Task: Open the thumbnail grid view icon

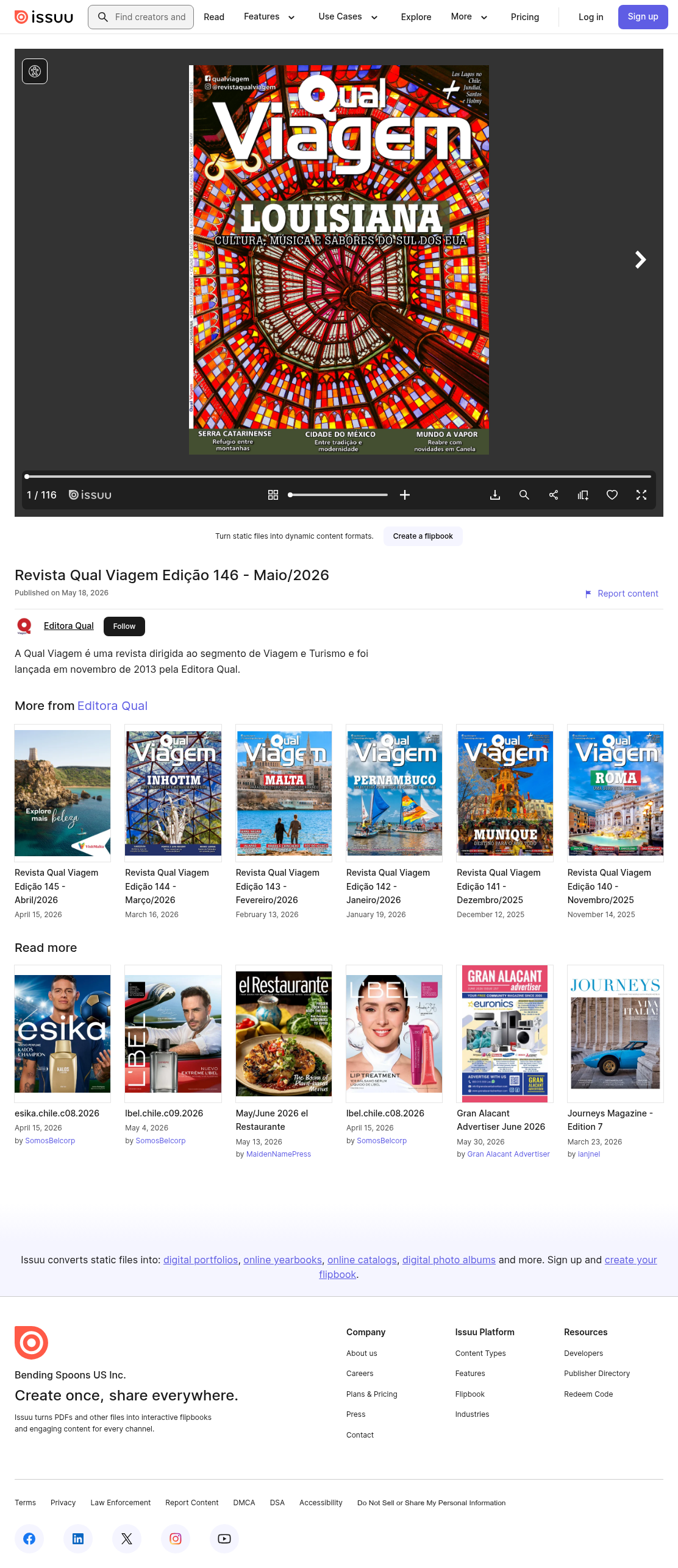Action: tap(273, 495)
